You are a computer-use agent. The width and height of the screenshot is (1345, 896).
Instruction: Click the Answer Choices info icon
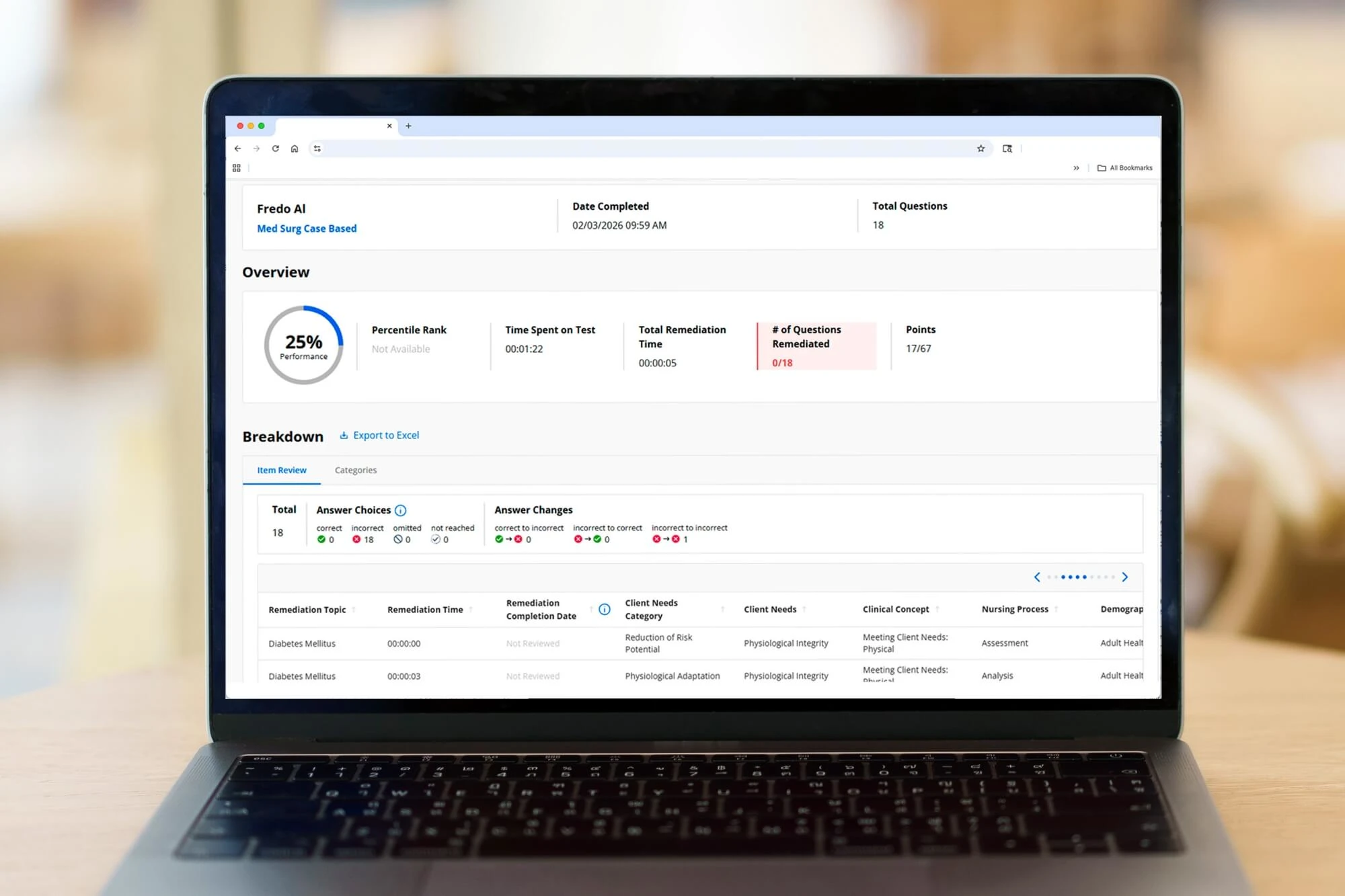[x=400, y=510]
